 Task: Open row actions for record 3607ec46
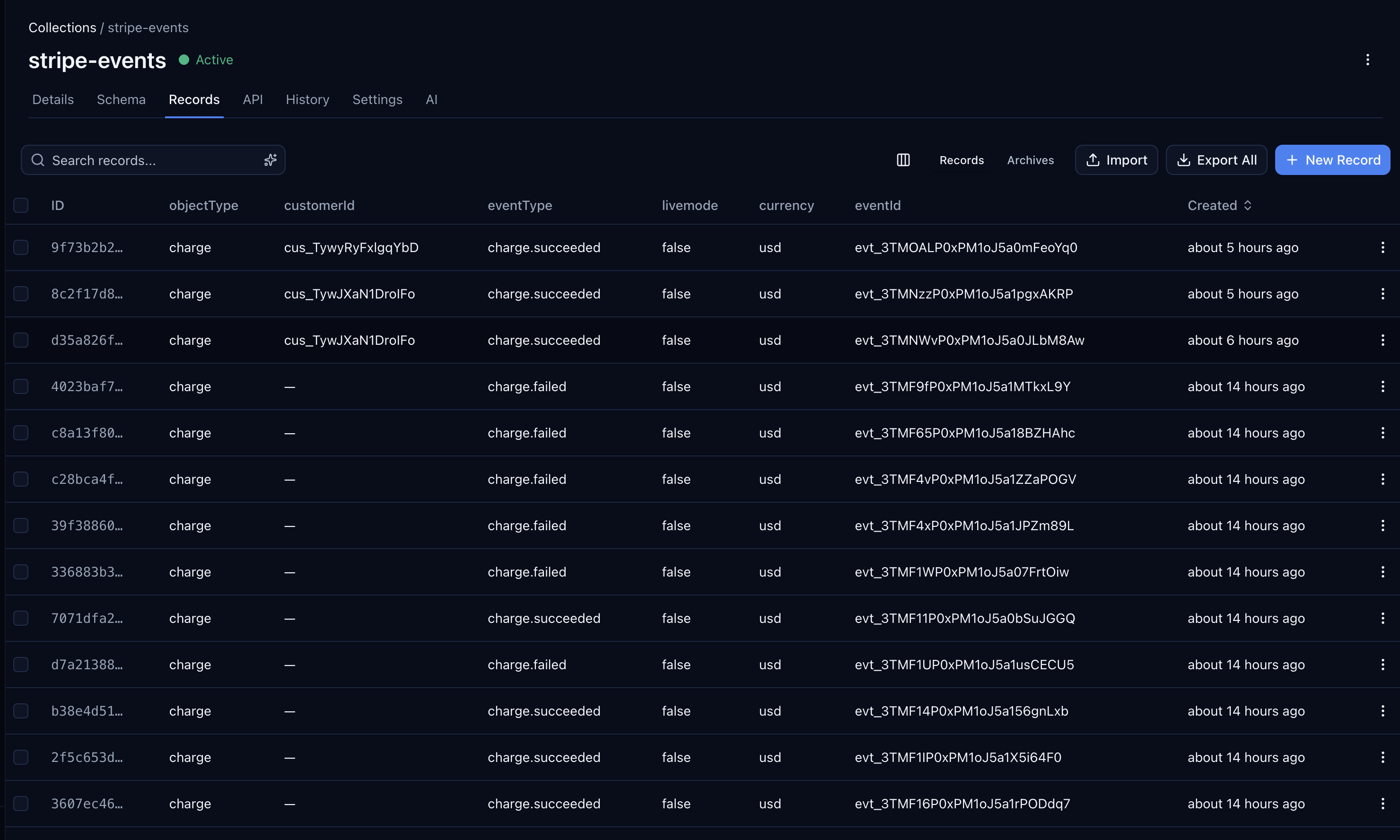pyautogui.click(x=1382, y=803)
